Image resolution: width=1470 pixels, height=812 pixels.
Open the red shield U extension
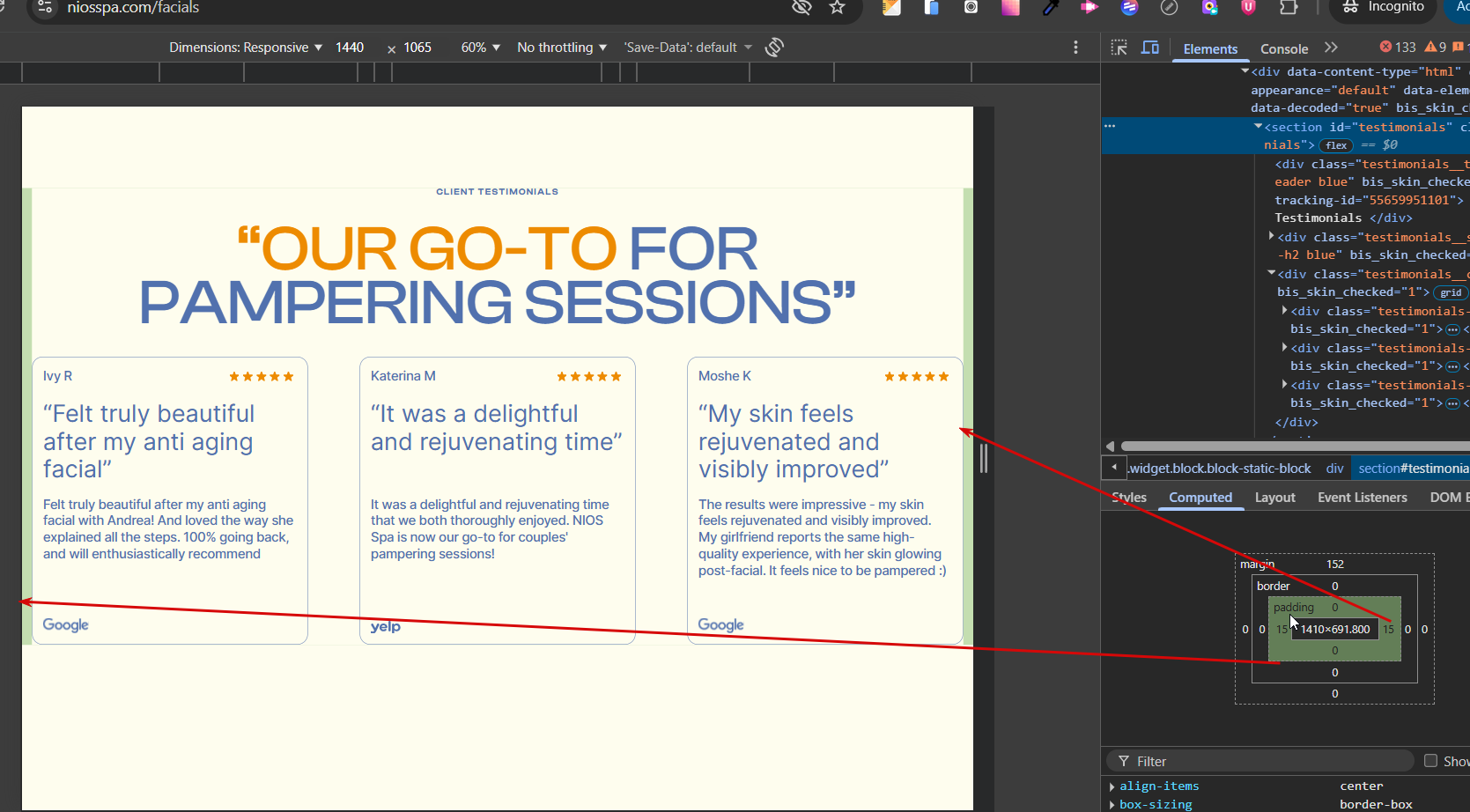[1248, 7]
